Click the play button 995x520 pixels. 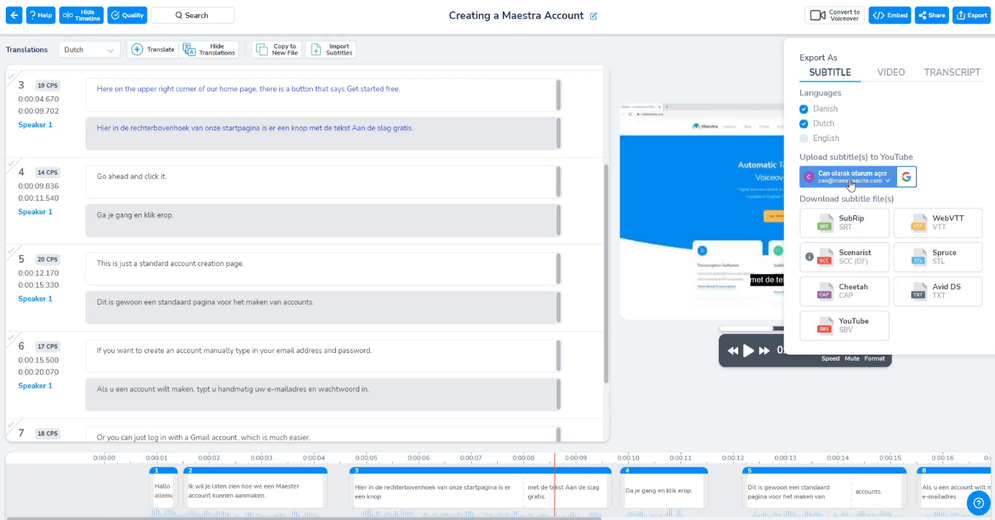pyautogui.click(x=748, y=350)
